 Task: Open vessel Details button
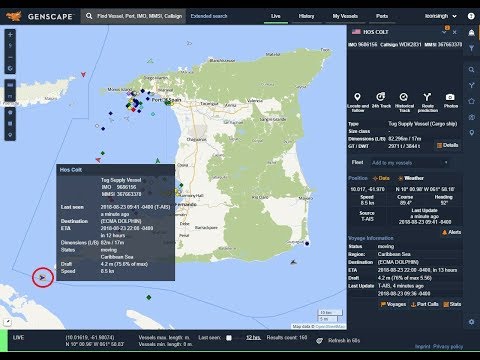pyautogui.click(x=448, y=145)
